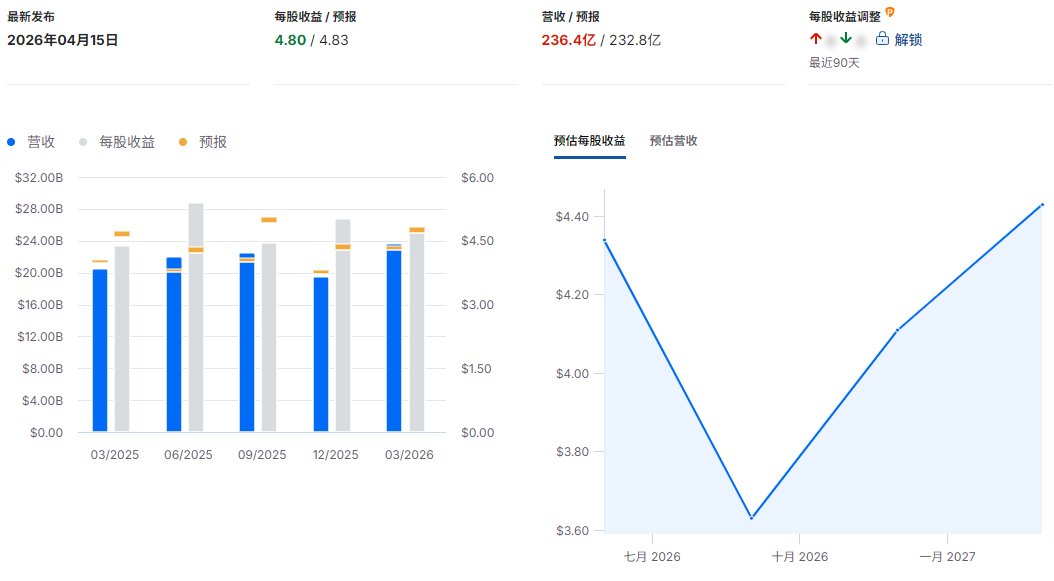Viewport: 1054px width, 581px height.
Task: Select the 09/2025 gray EPS bar
Action: [x=269, y=337]
